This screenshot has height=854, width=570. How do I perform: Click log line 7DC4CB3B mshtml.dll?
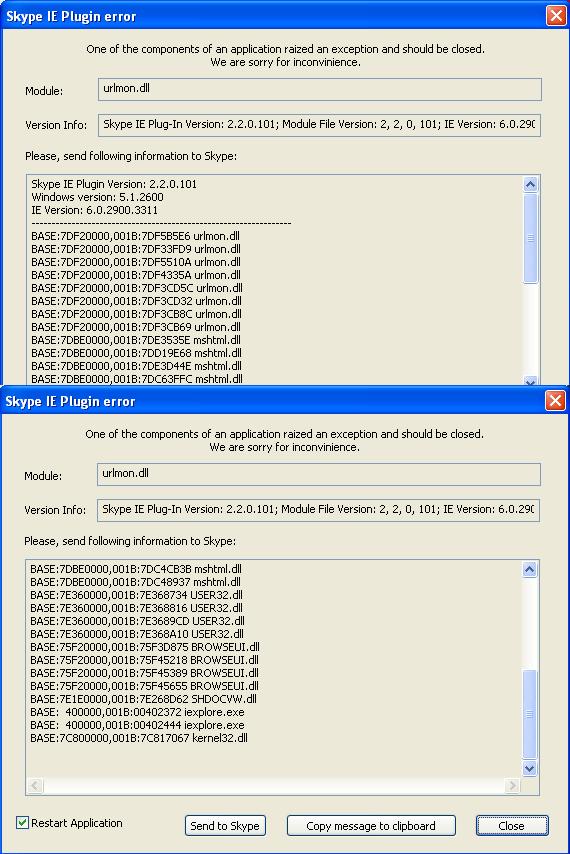136,569
